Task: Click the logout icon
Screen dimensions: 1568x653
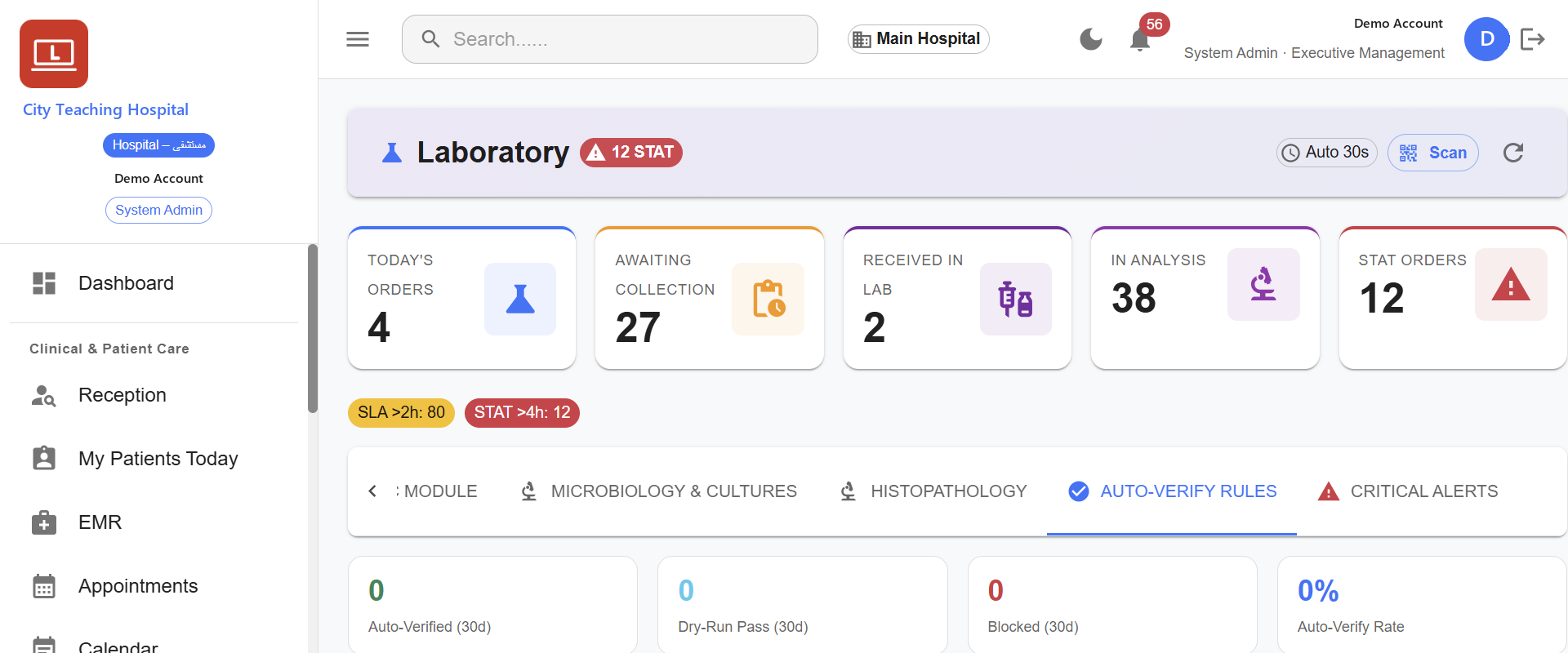Action: pyautogui.click(x=1533, y=39)
